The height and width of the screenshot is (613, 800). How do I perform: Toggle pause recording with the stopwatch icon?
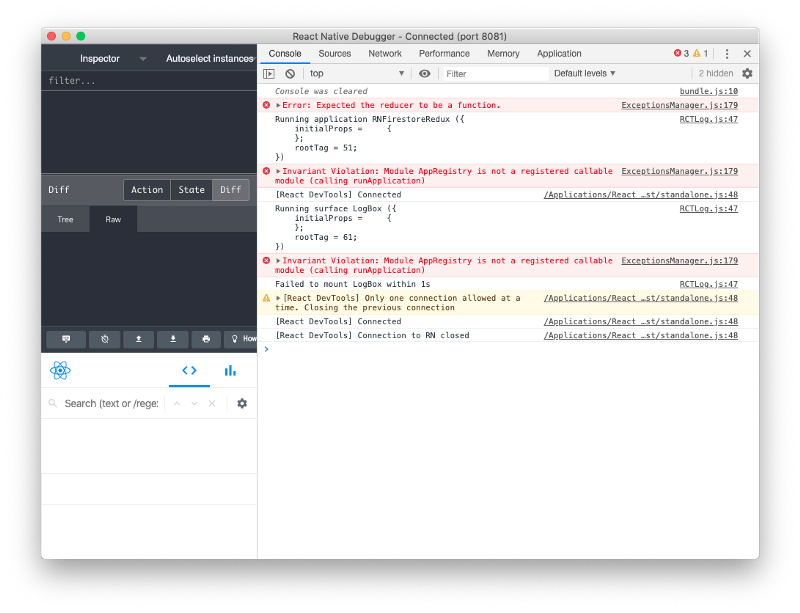pos(105,339)
